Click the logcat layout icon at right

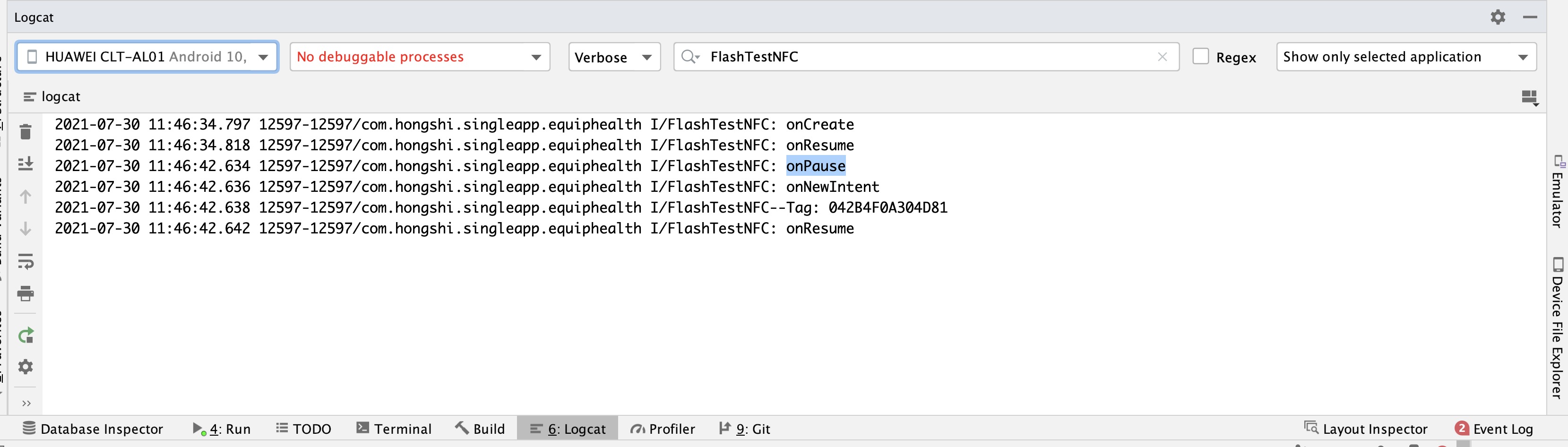(x=1529, y=97)
